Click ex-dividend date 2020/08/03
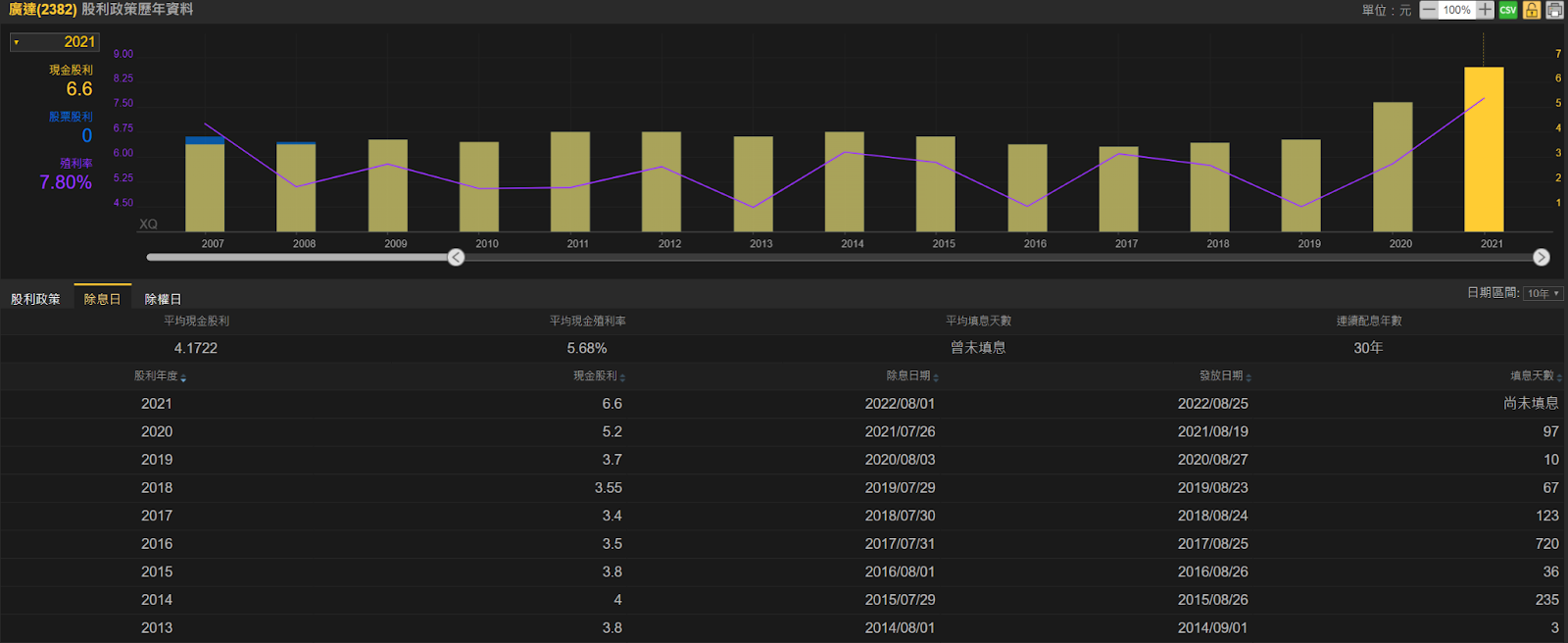Viewport: 1568px width, 643px height. pos(900,460)
